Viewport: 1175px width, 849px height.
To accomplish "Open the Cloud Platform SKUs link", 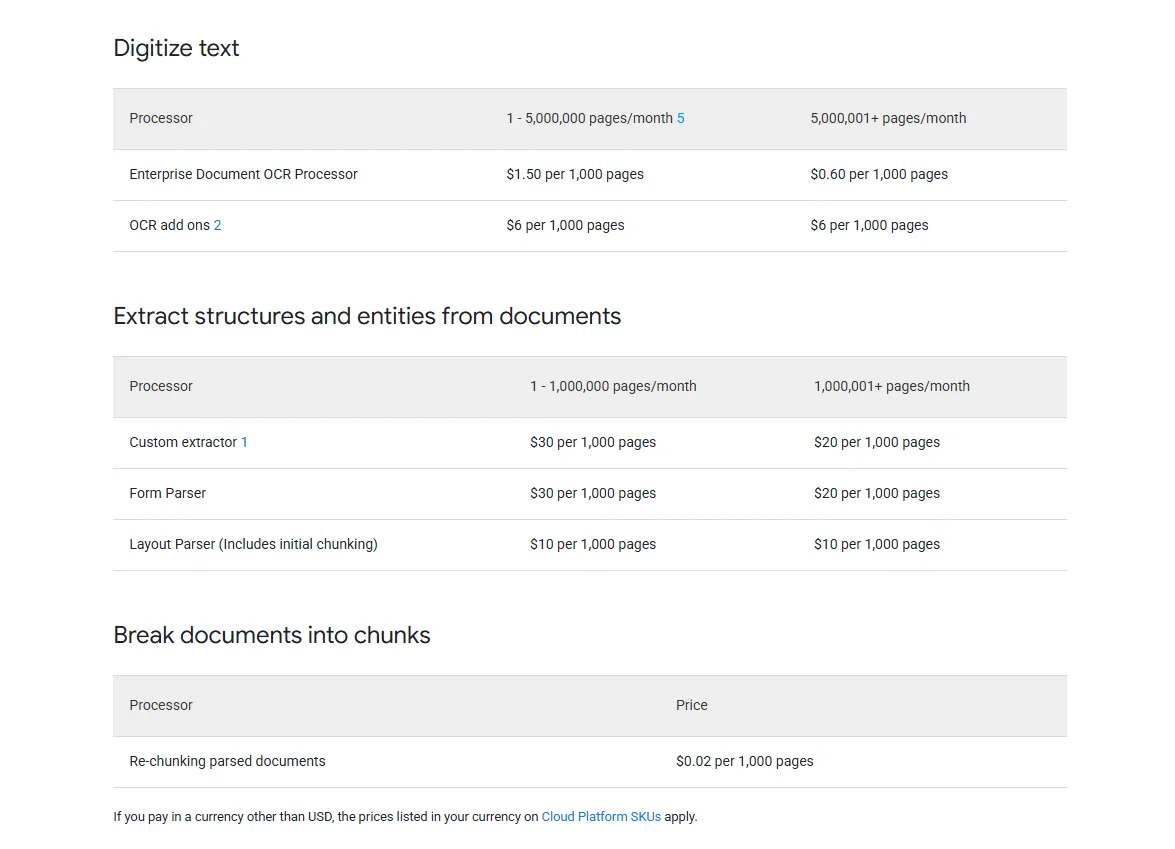I will tap(601, 817).
